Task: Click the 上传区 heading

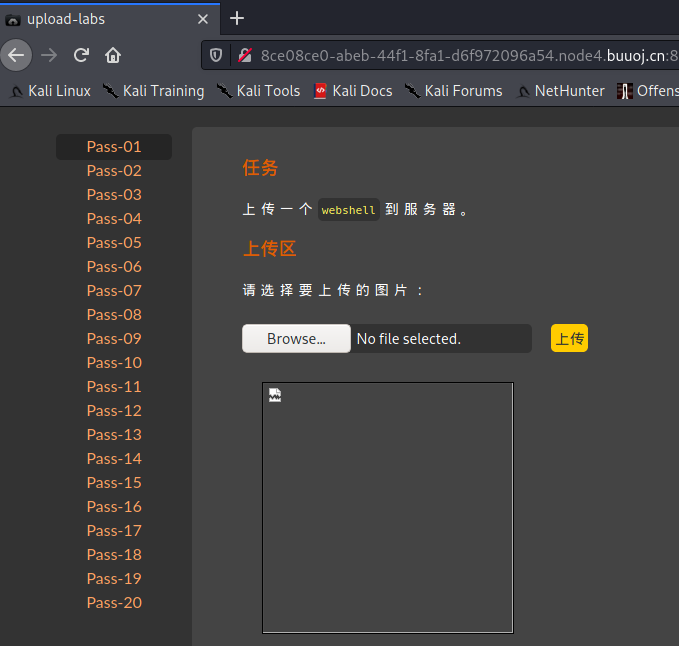Action: coord(269,249)
